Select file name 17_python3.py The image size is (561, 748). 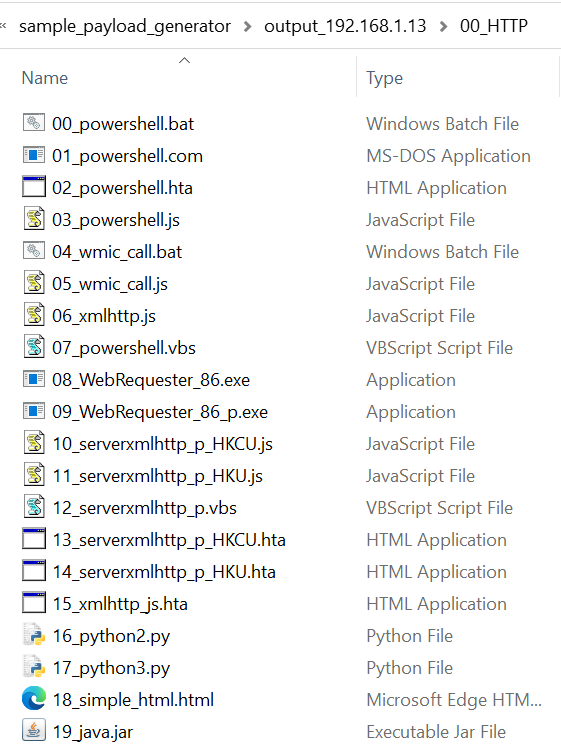click(111, 668)
